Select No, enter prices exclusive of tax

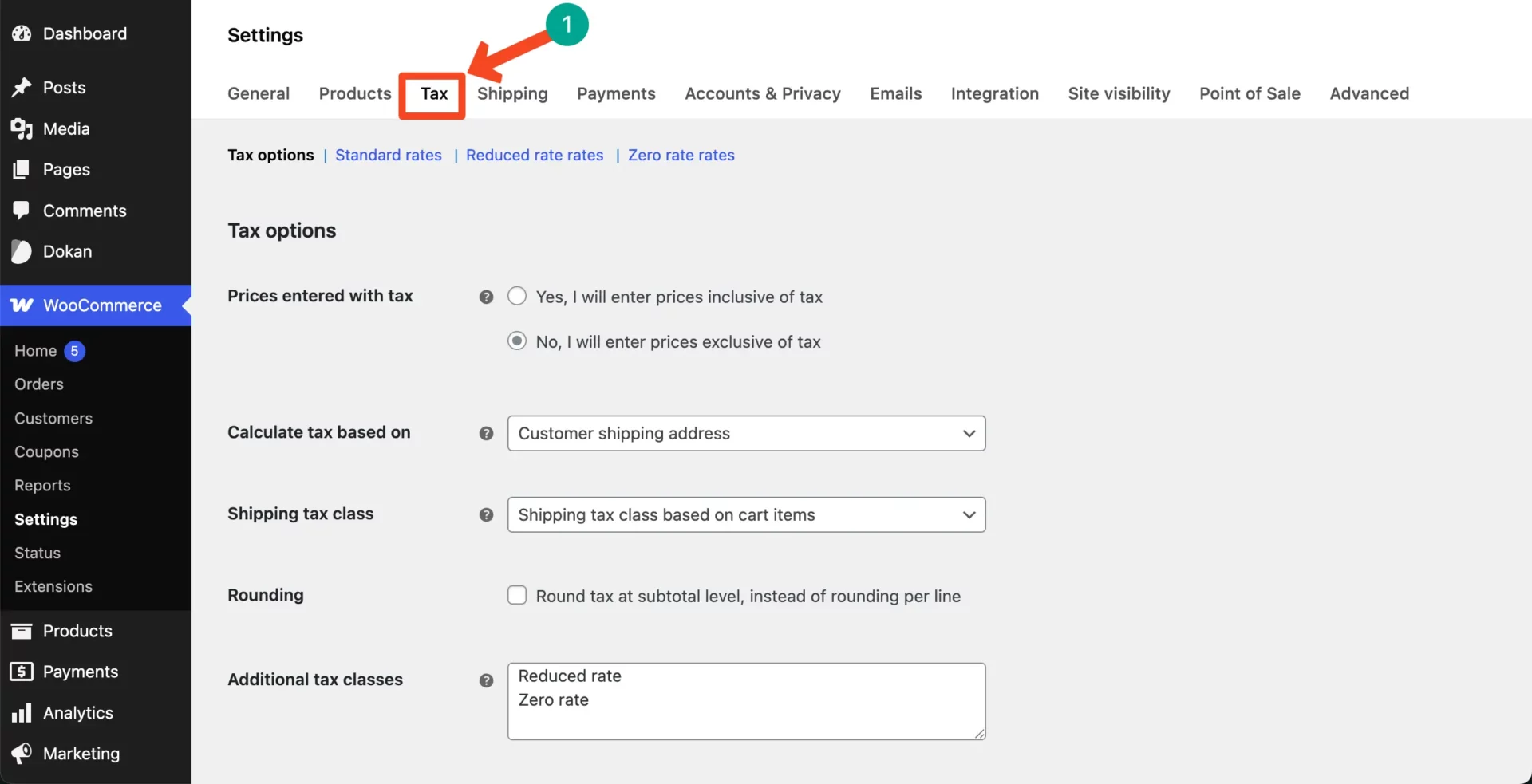(x=517, y=341)
